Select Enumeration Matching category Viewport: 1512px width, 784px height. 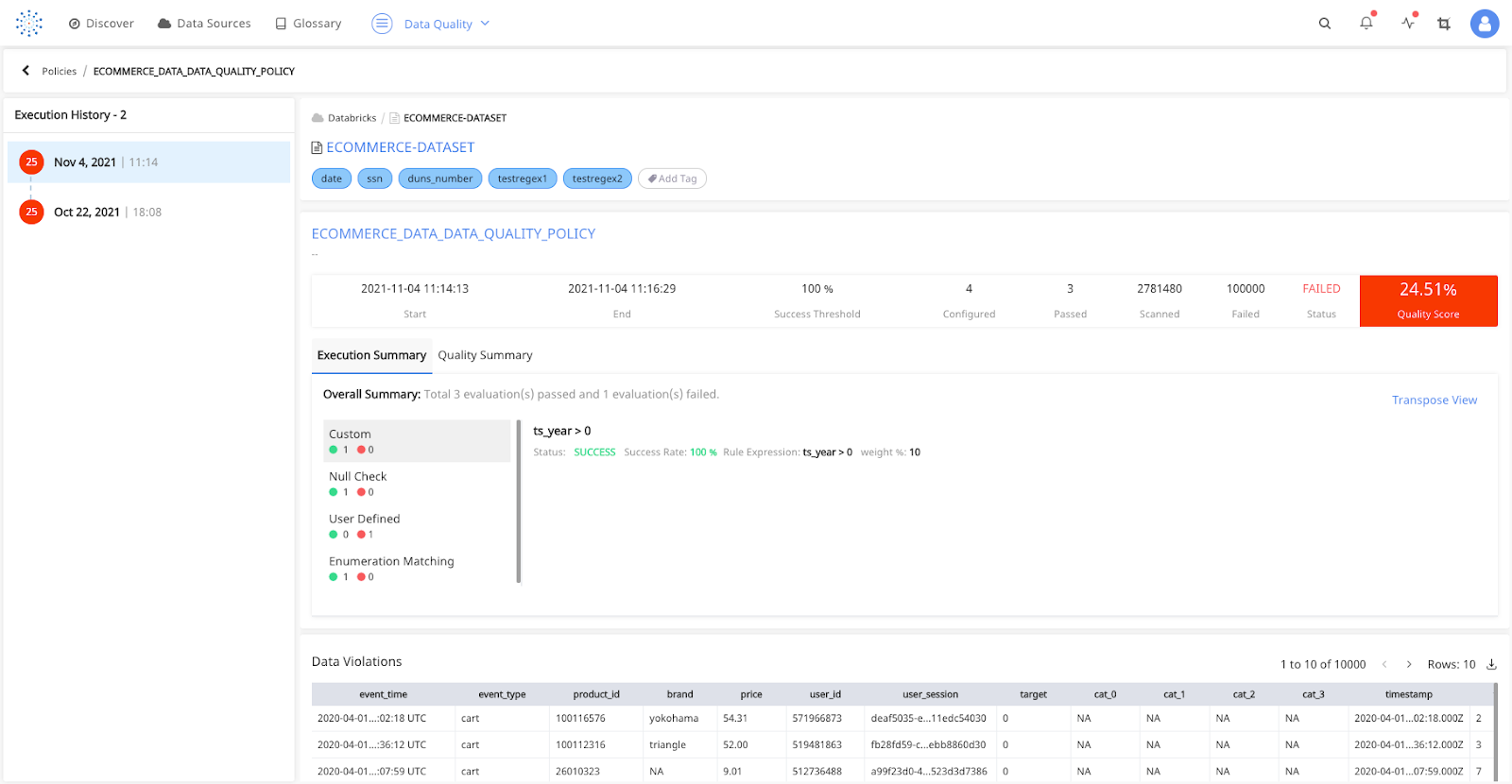(417, 569)
